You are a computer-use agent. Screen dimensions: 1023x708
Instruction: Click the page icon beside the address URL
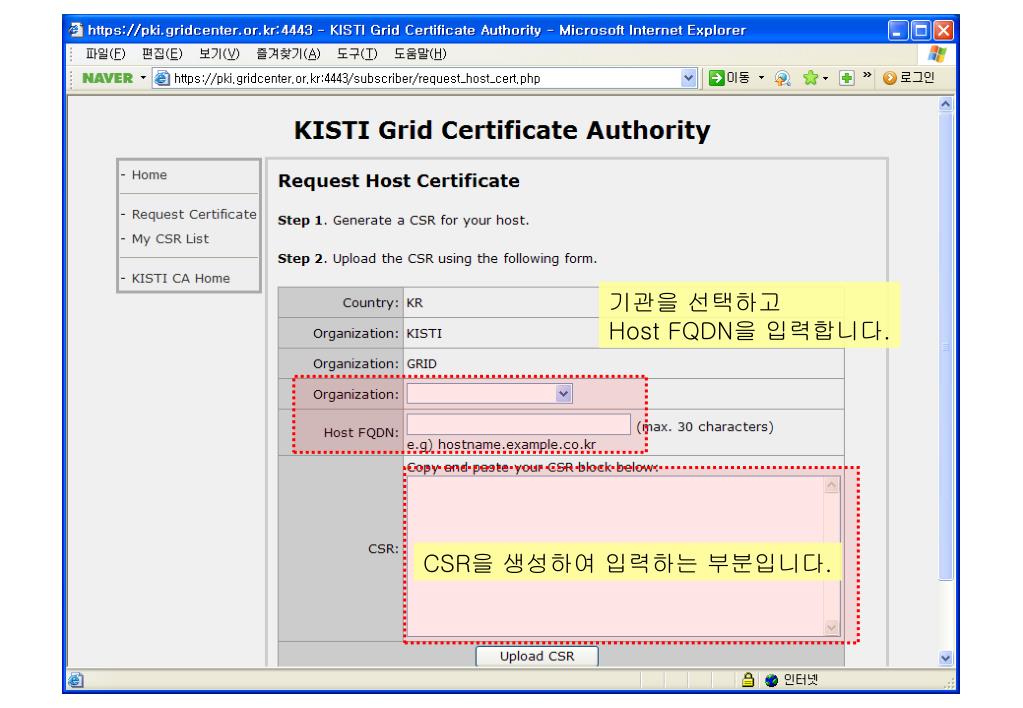point(162,78)
